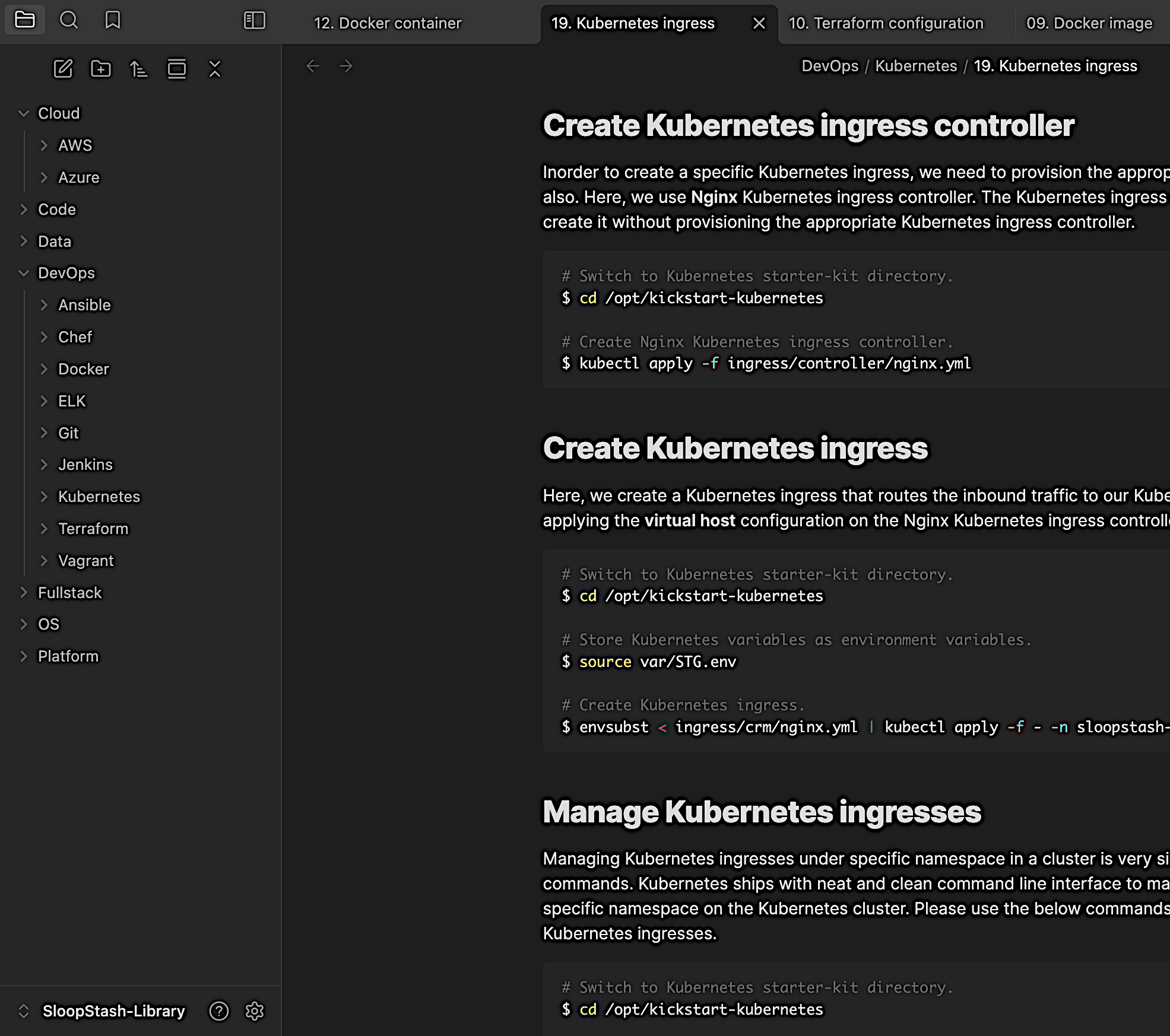
Task: Click the 'envsubst < ingress/crm/nginx.yml' command line
Action: (x=865, y=727)
